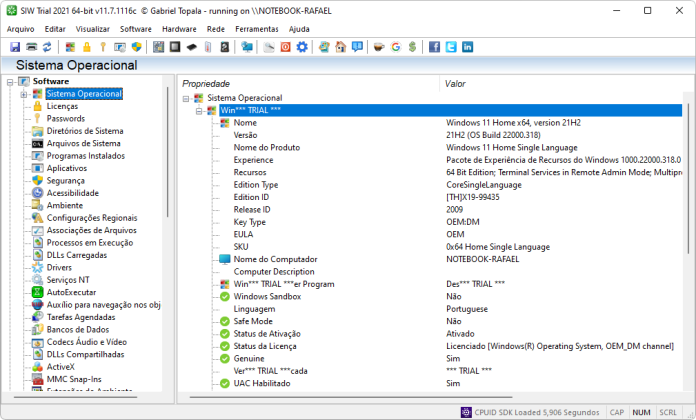
Task: Click the CPUID SDK icon in status bar
Action: 466,412
